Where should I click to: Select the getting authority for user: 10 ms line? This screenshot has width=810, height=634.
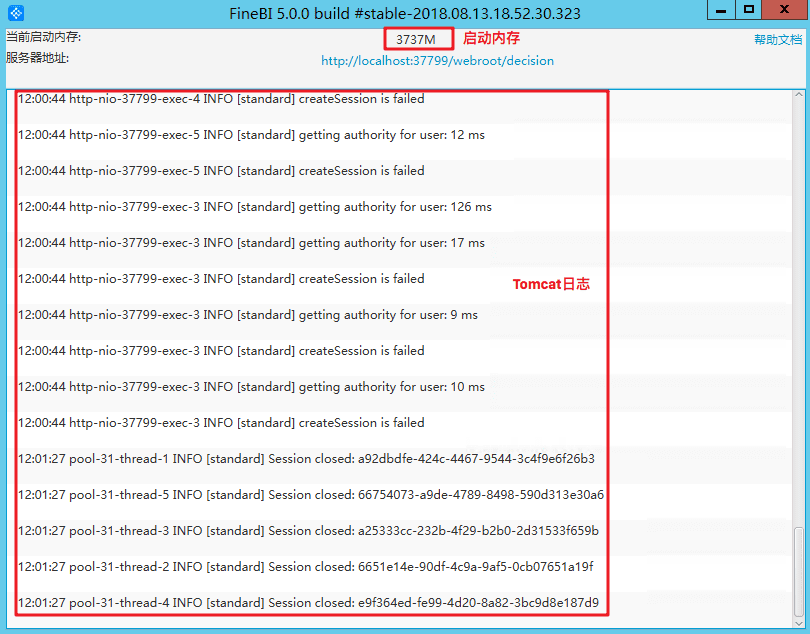[251, 386]
